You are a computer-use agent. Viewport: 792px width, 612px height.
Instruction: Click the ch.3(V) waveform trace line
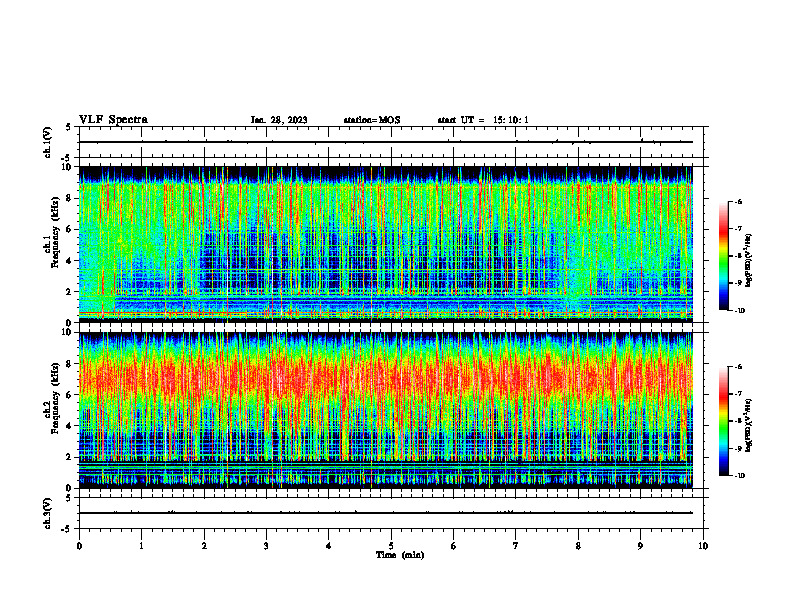[386, 513]
